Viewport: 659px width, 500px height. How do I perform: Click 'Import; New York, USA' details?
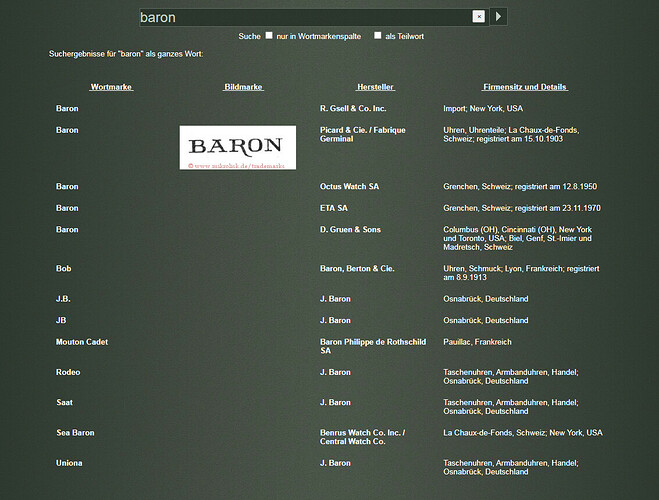point(483,108)
